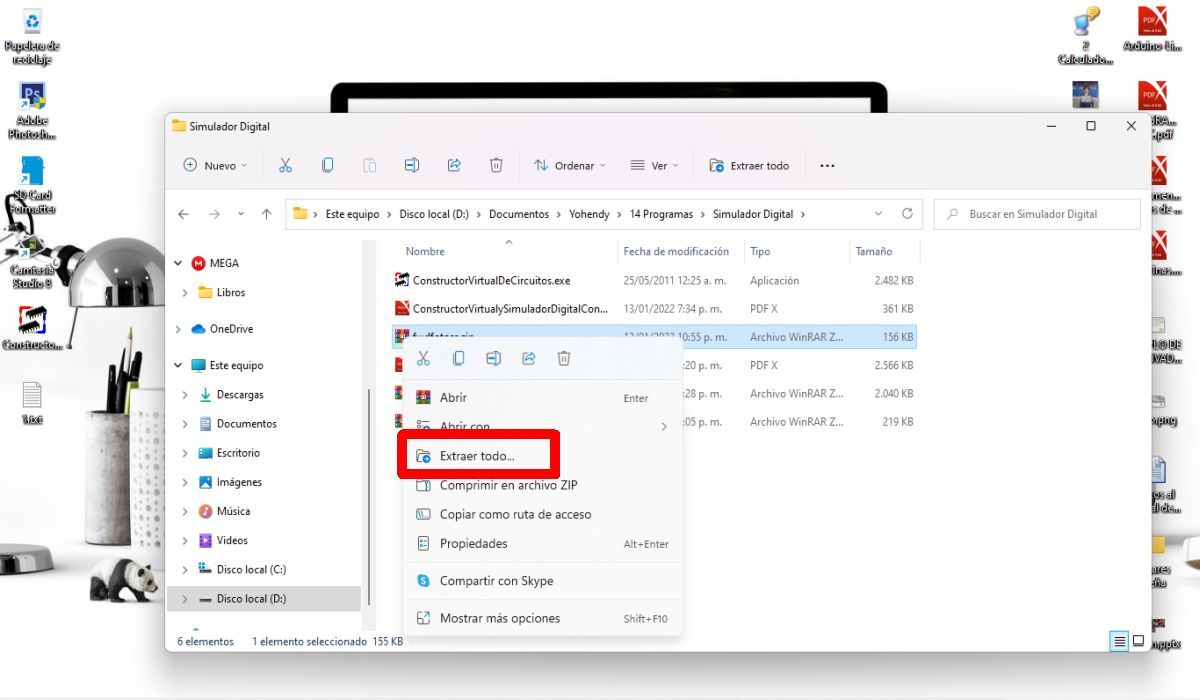The width and height of the screenshot is (1200, 700).
Task: Open Propiedades from the context menu
Action: click(x=542, y=543)
